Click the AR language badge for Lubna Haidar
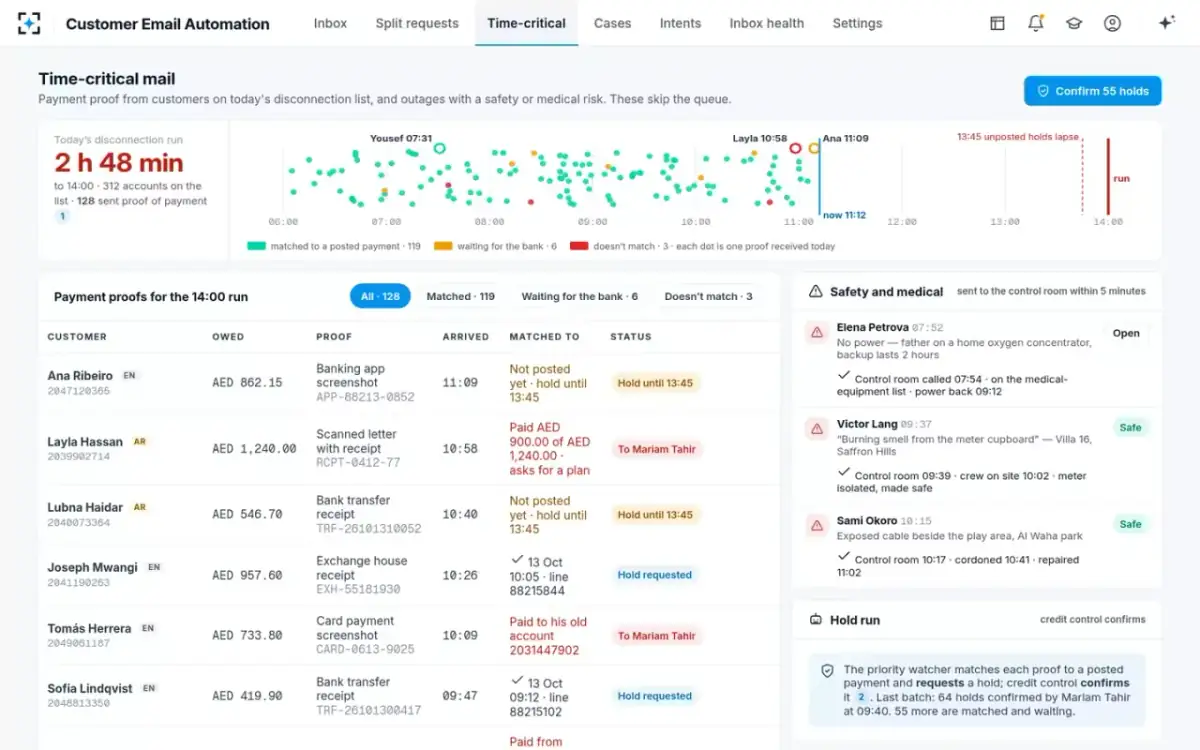Screen dimensions: 1200x750 pyautogui.click(x=140, y=507)
